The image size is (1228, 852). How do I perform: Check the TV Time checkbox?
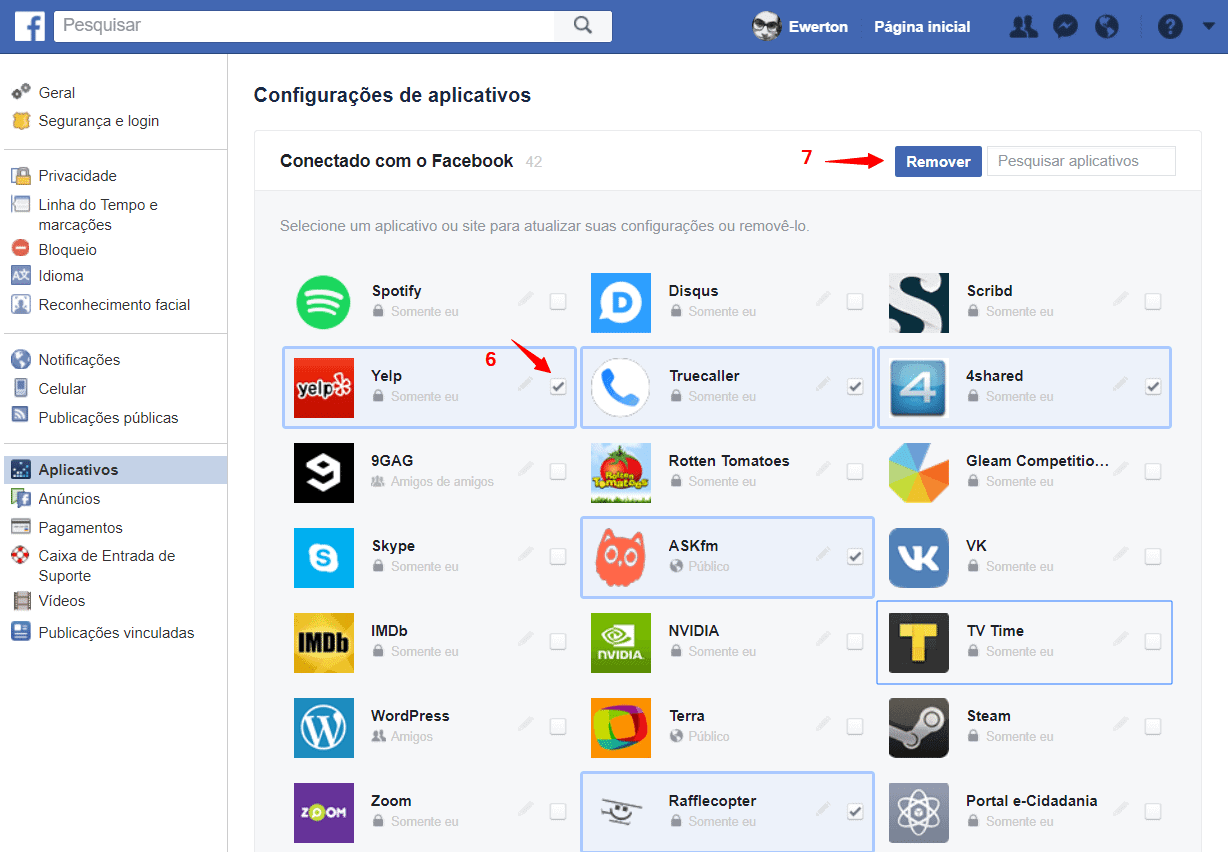tap(1153, 641)
